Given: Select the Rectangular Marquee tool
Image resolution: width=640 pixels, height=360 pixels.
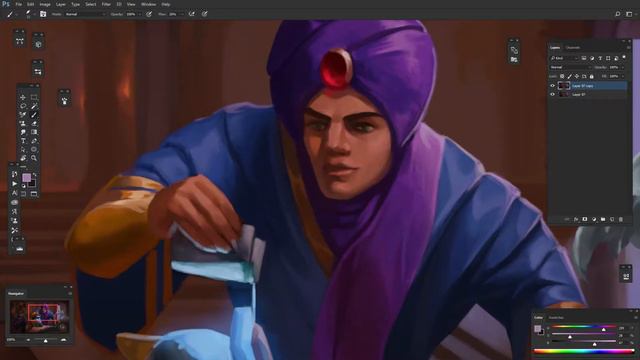Looking at the screenshot, I should (34, 98).
